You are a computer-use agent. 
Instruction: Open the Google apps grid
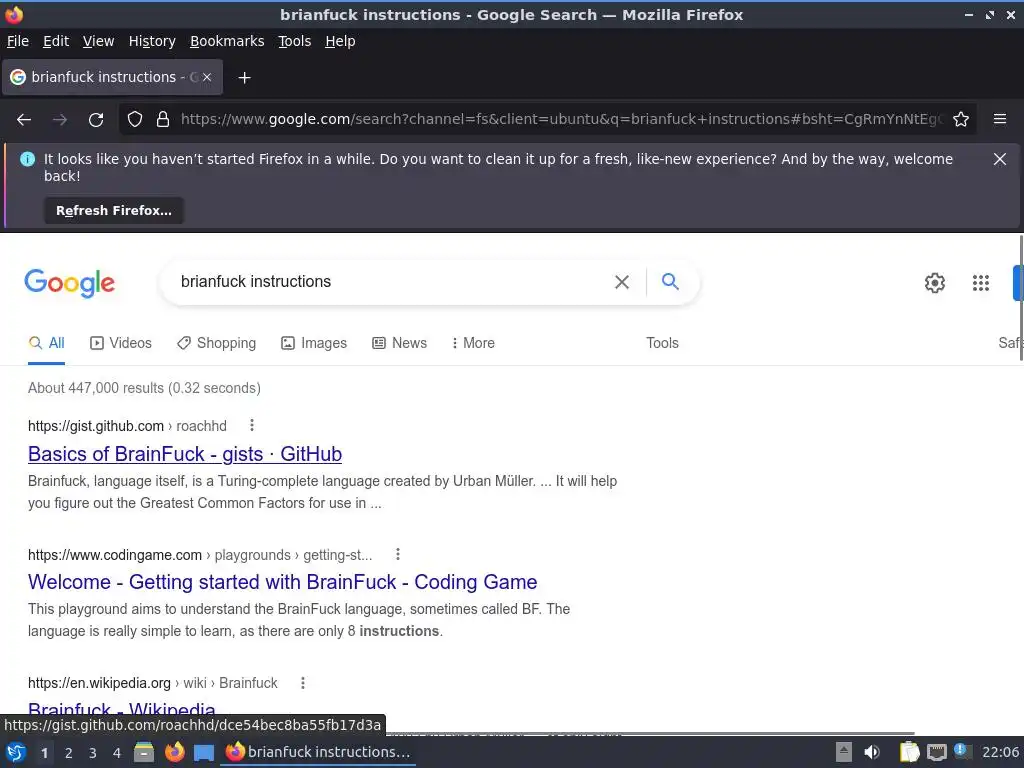click(981, 283)
